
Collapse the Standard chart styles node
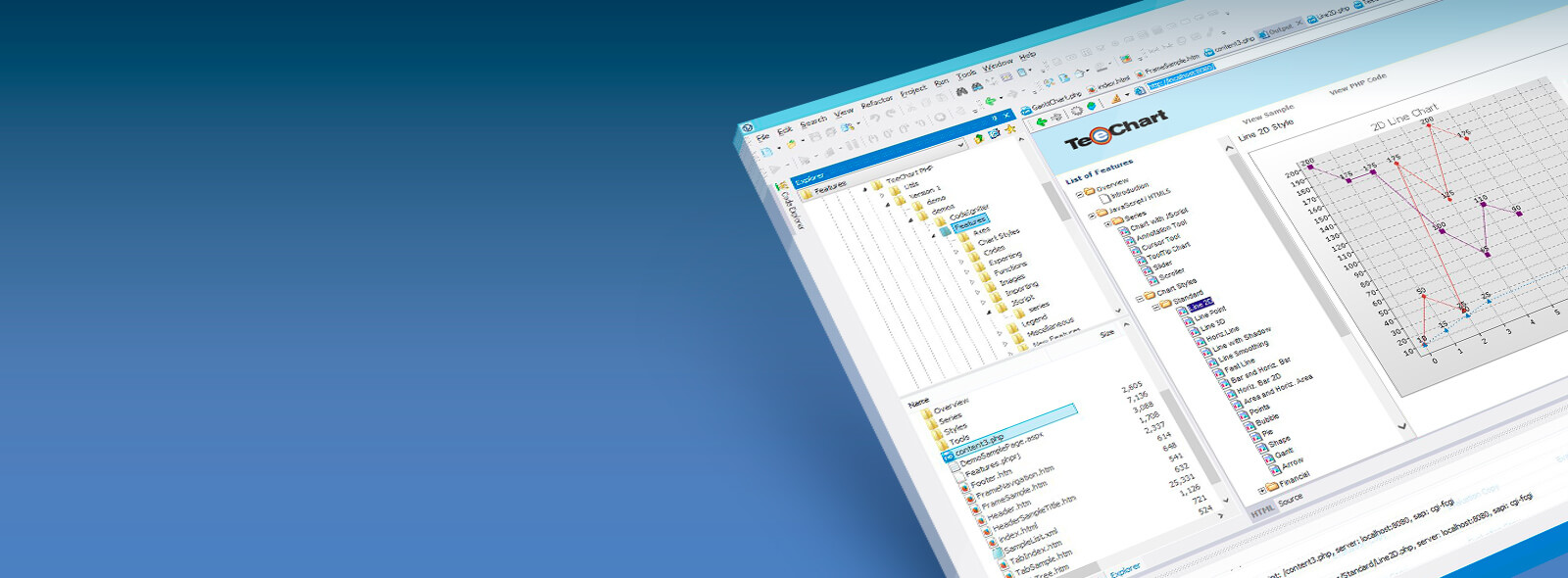[1154, 307]
